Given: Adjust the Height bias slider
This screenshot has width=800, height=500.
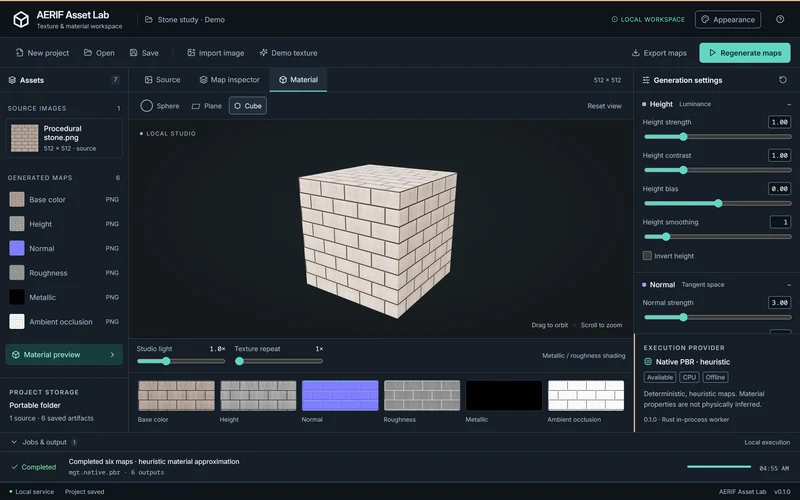Looking at the screenshot, I should coord(718,204).
